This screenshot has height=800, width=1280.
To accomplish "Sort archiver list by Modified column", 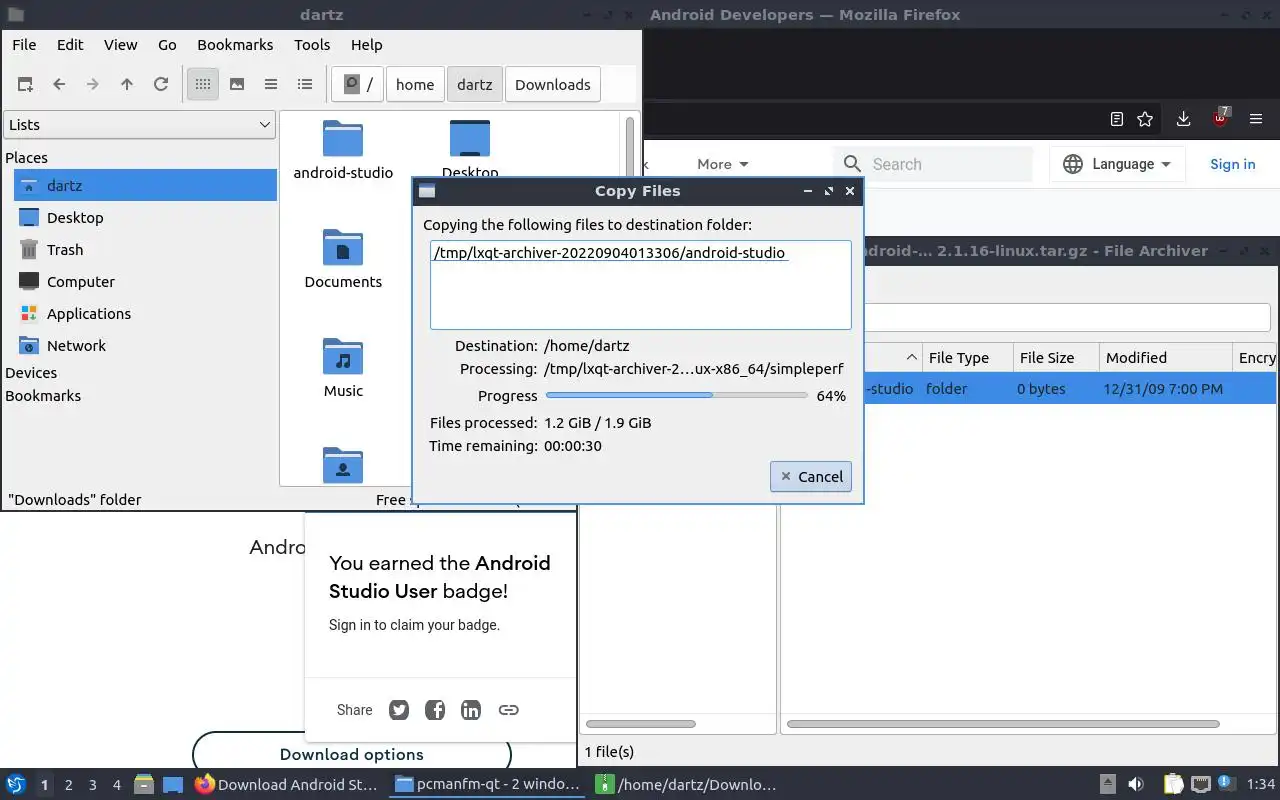I will click(1165, 357).
